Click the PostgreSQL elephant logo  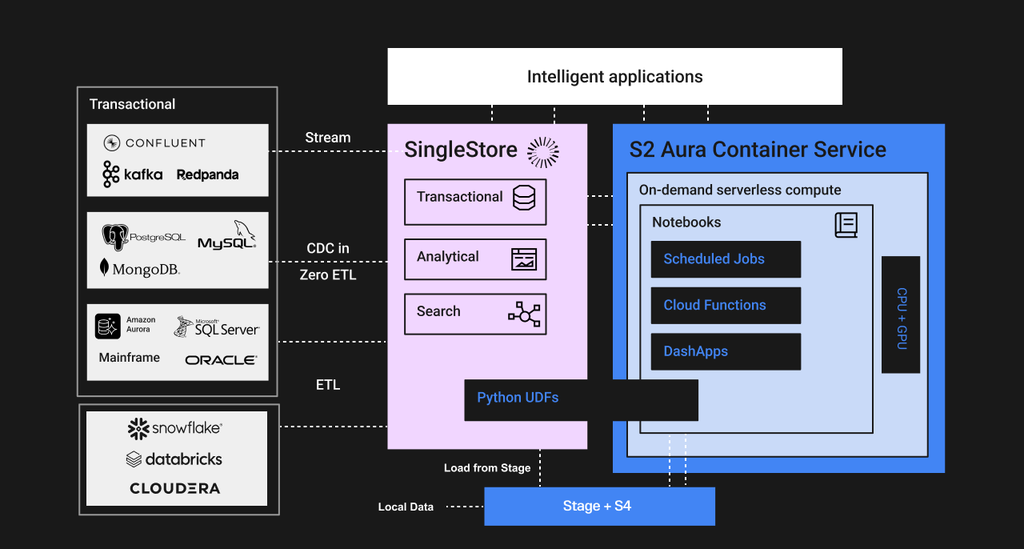[x=114, y=237]
